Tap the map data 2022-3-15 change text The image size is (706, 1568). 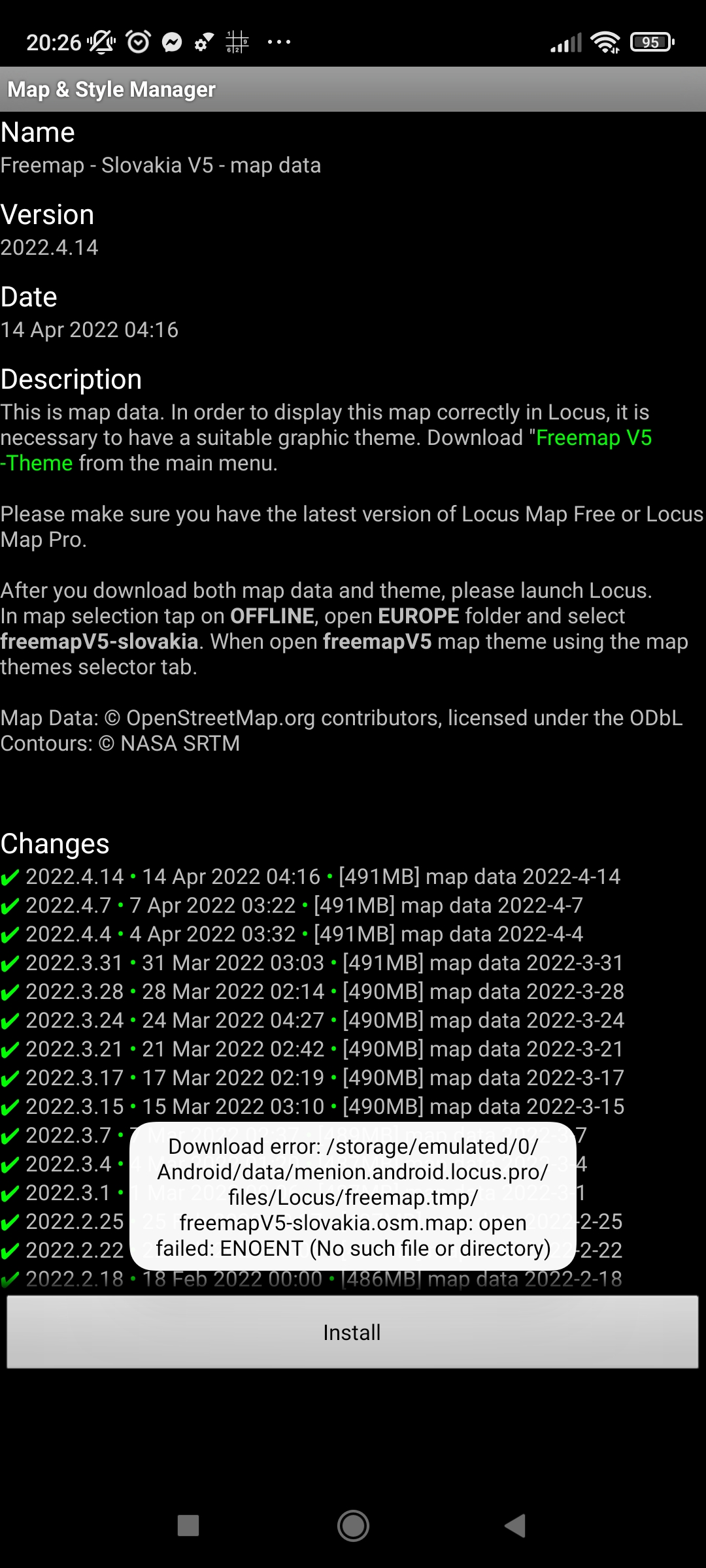tap(527, 1107)
